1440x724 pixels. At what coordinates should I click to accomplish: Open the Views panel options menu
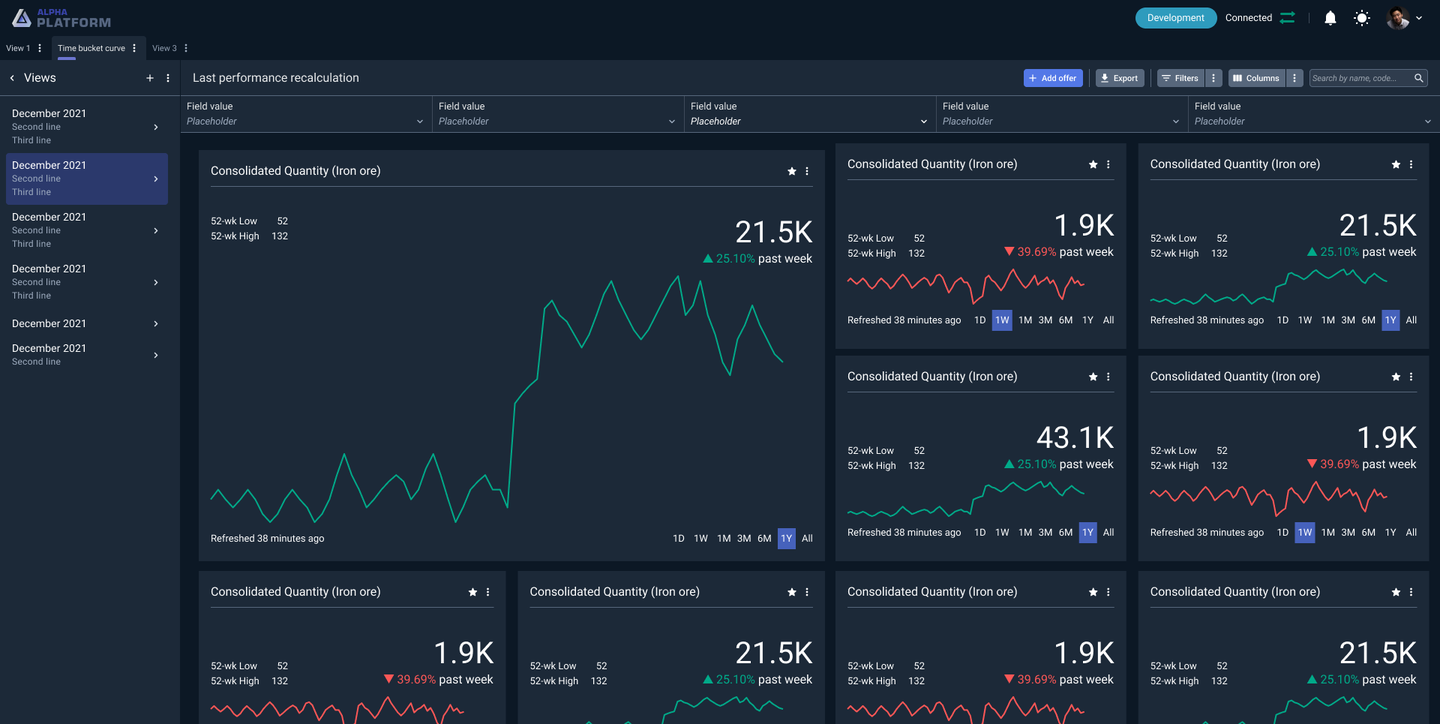click(168, 78)
